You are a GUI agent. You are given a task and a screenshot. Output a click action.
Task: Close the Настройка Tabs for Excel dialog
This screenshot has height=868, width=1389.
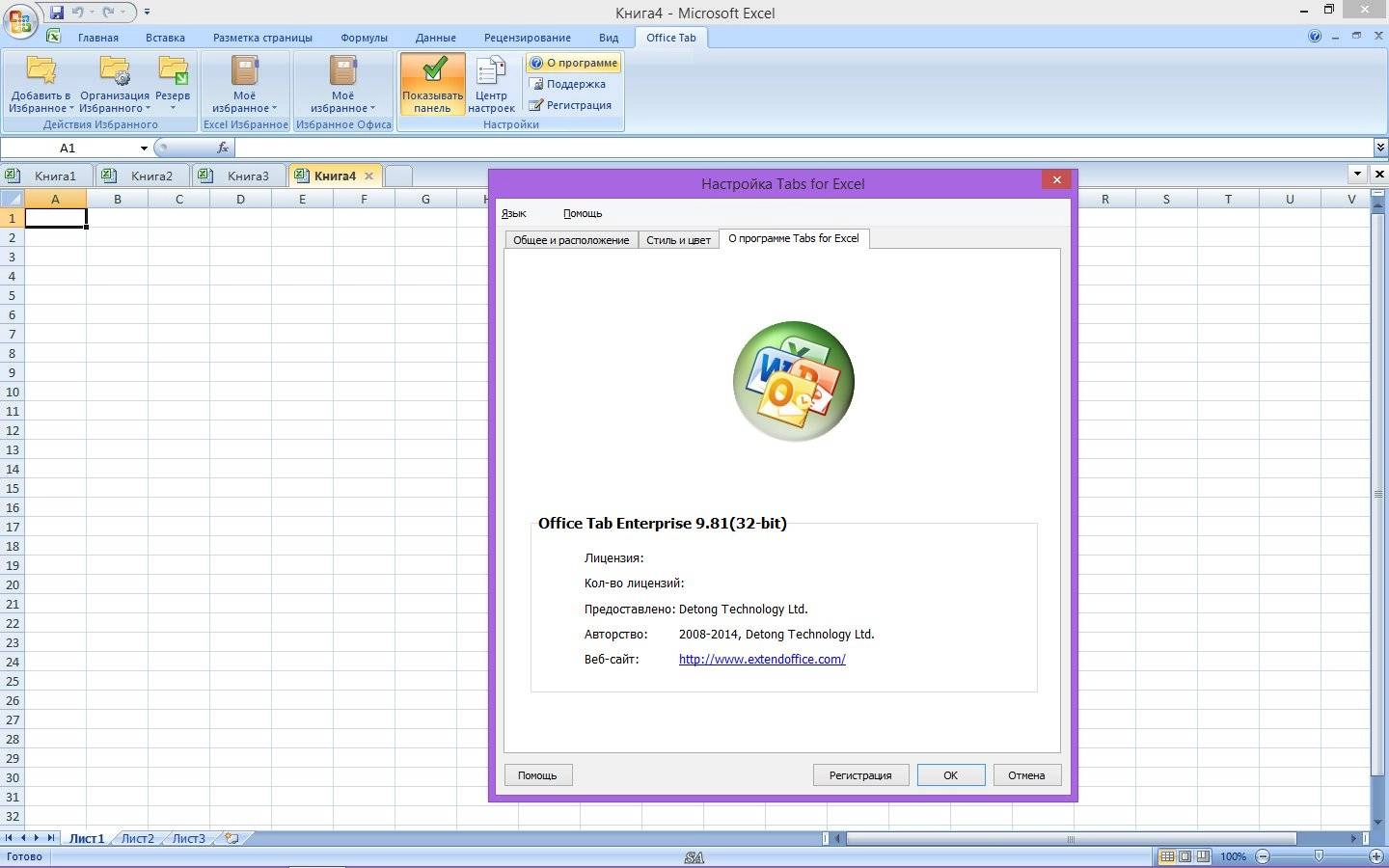[x=1057, y=179]
